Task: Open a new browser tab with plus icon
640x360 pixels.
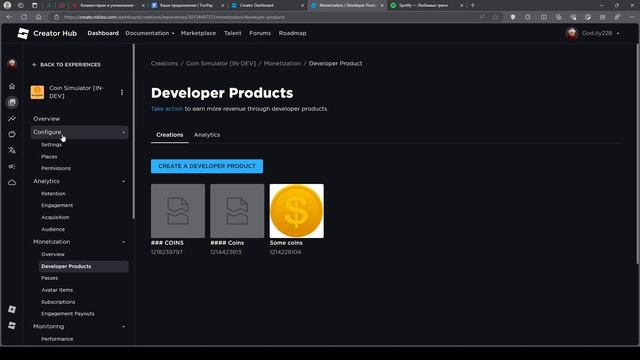Action: tap(473, 5)
